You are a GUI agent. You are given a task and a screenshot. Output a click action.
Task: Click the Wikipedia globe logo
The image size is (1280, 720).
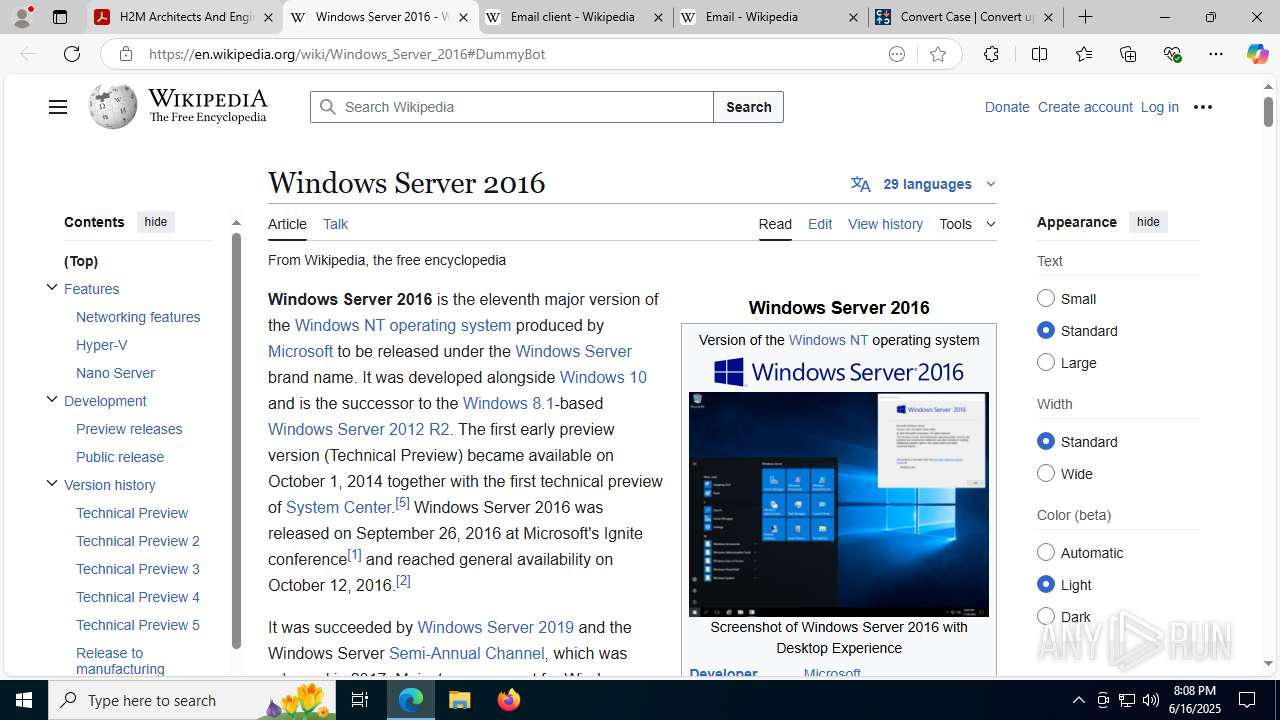(x=112, y=106)
